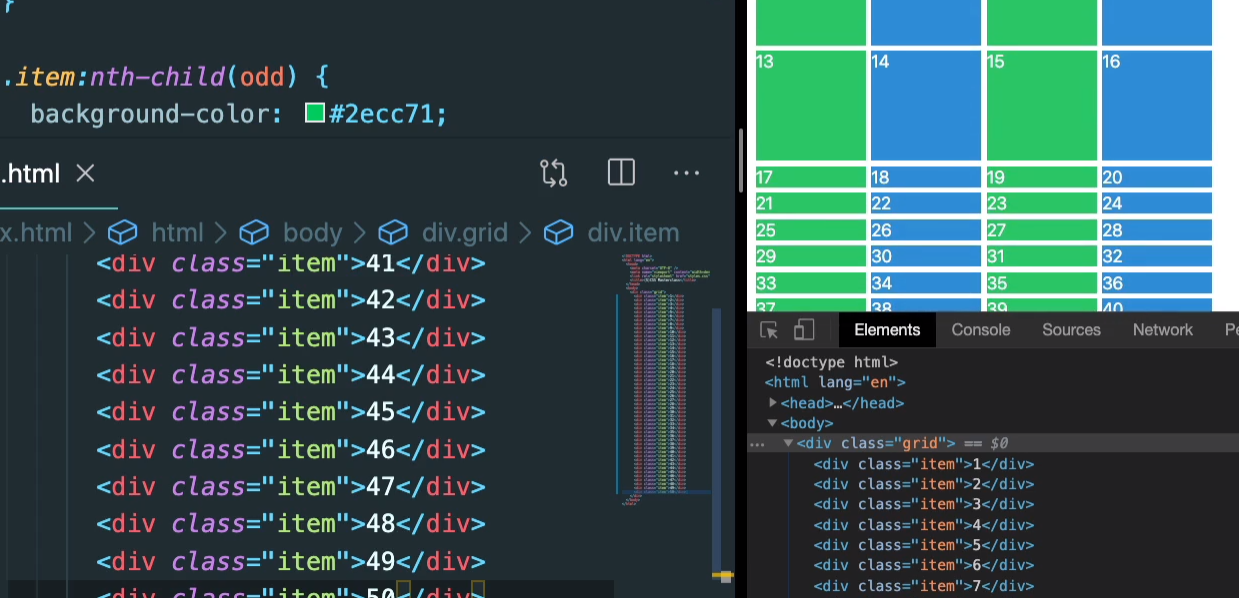1239x598 pixels.
Task: Click the ellipsis beside the div grid node
Action: pos(757,443)
